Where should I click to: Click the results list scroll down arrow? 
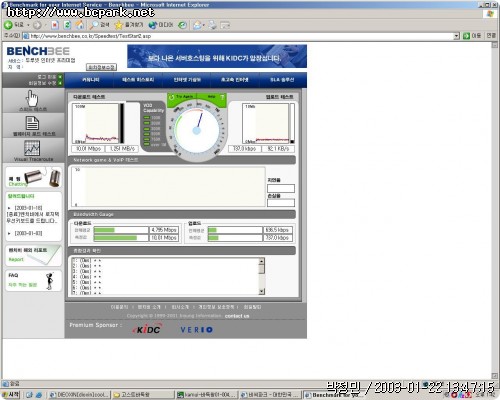(x=262, y=291)
